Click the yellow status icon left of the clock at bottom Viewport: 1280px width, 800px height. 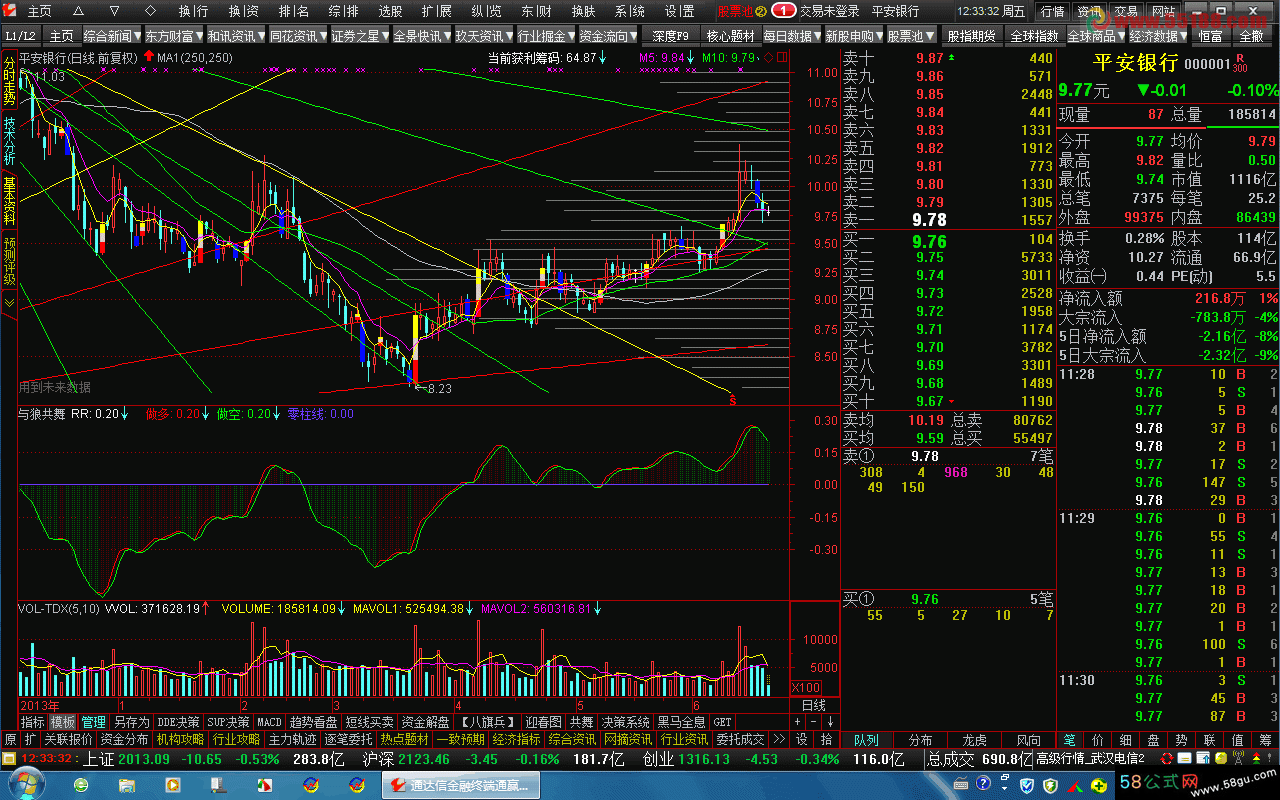pos(10,758)
